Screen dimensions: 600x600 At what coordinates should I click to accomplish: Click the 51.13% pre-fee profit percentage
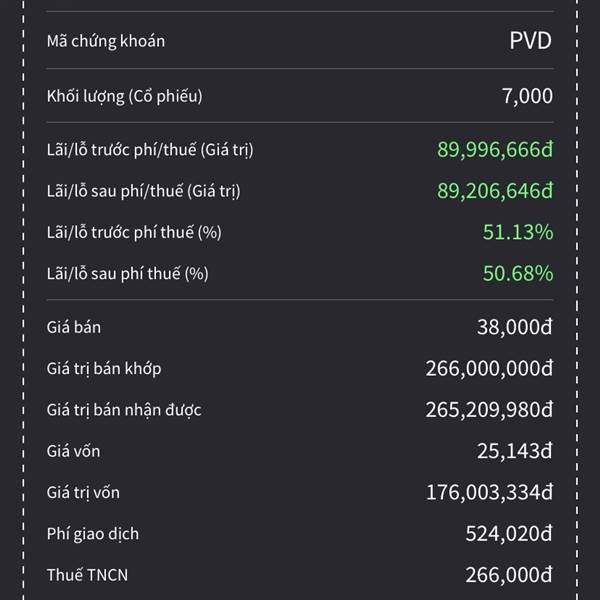click(519, 232)
